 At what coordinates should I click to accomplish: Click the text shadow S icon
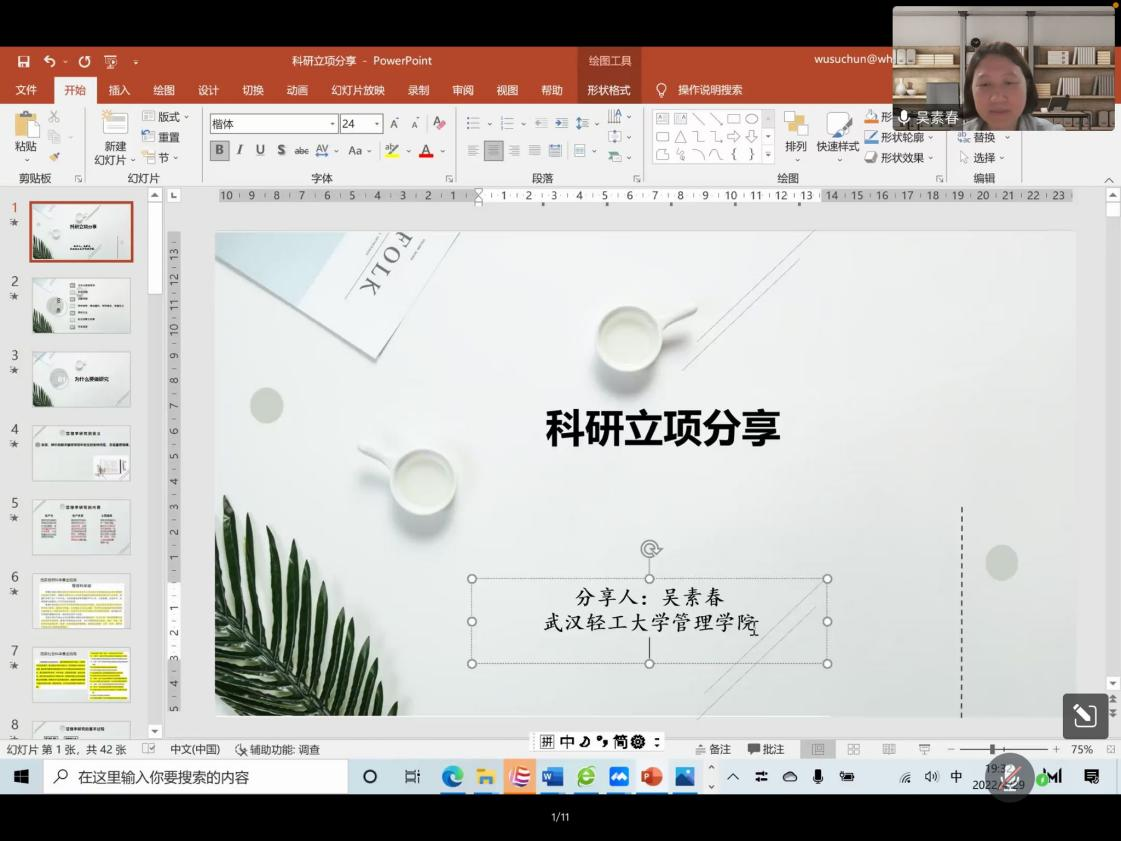[x=281, y=151]
